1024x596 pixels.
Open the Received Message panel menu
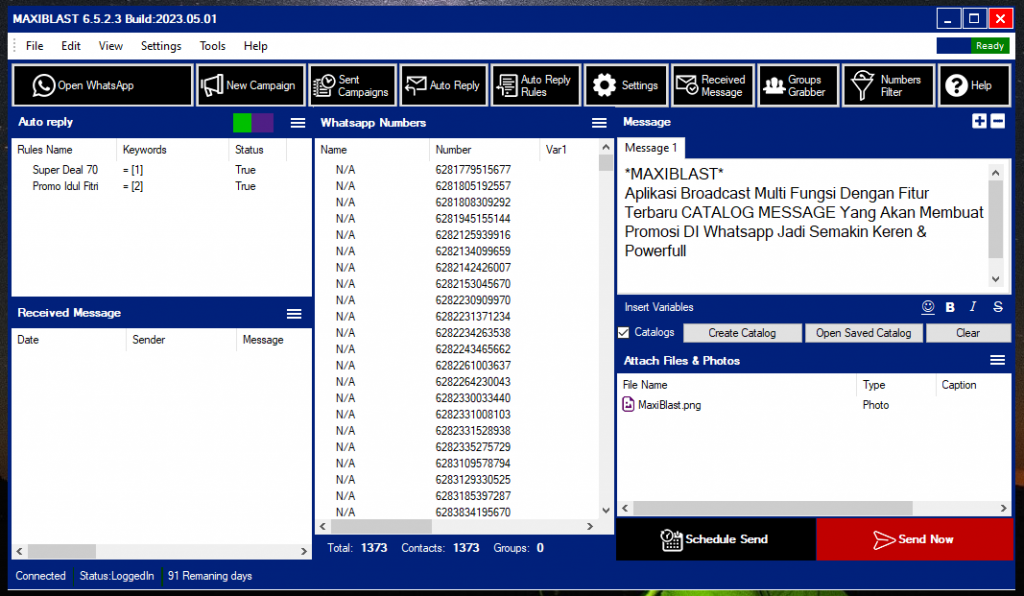294,313
